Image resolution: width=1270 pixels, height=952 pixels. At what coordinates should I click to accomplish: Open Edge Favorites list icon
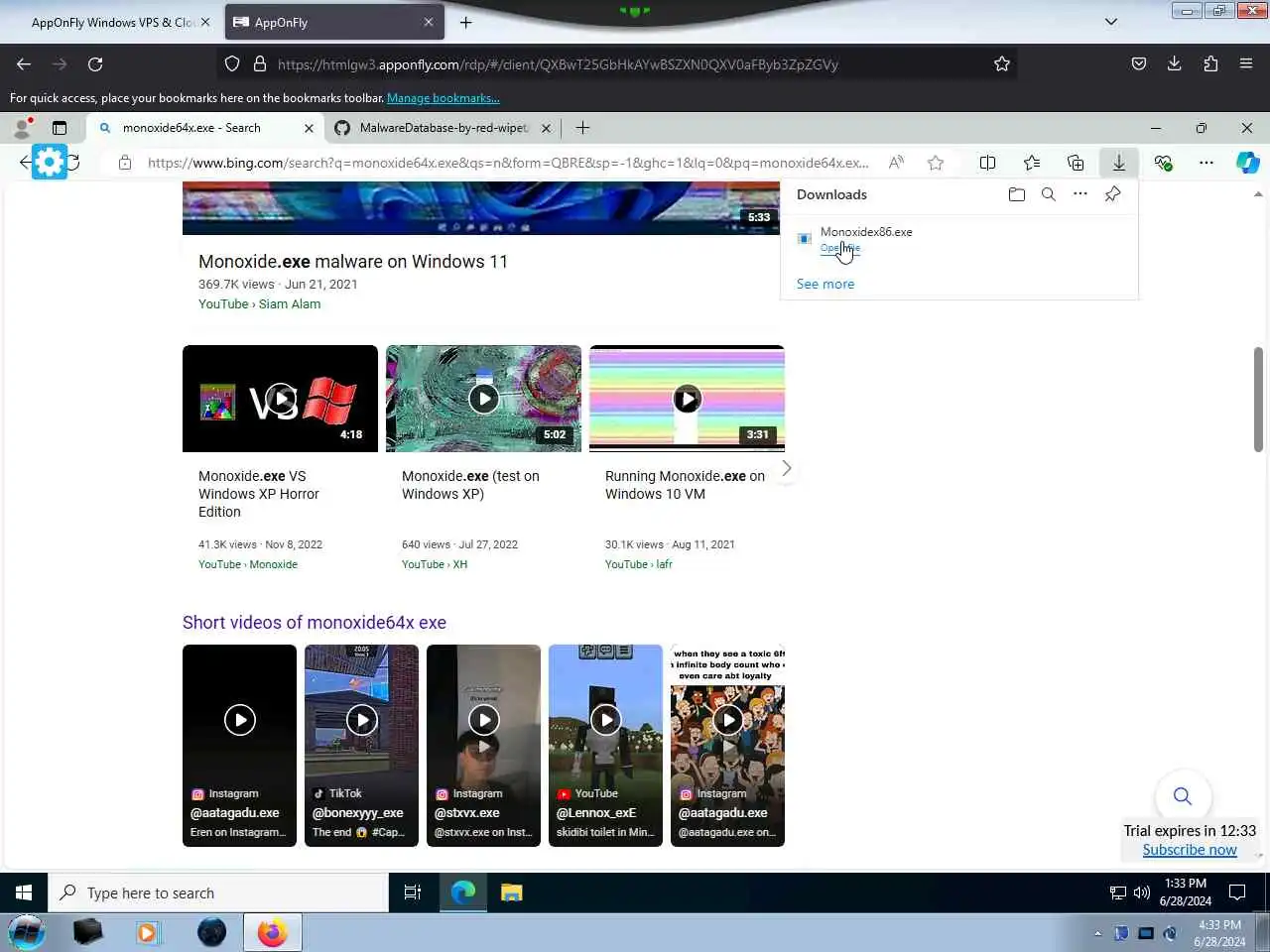tap(1032, 163)
